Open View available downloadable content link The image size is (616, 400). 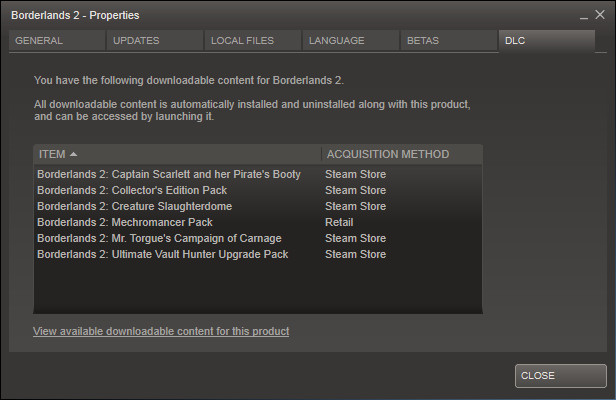pyautogui.click(x=161, y=331)
